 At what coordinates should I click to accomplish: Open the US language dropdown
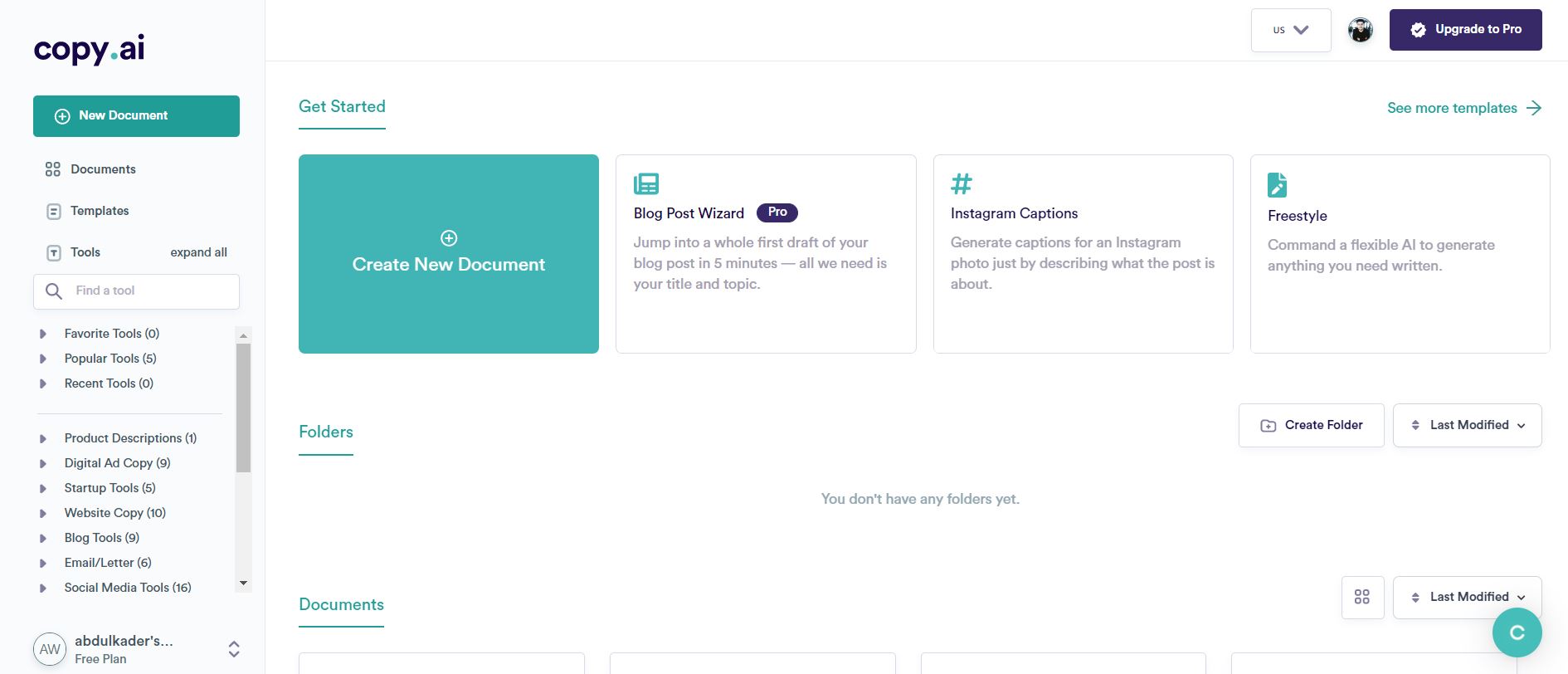click(1291, 30)
